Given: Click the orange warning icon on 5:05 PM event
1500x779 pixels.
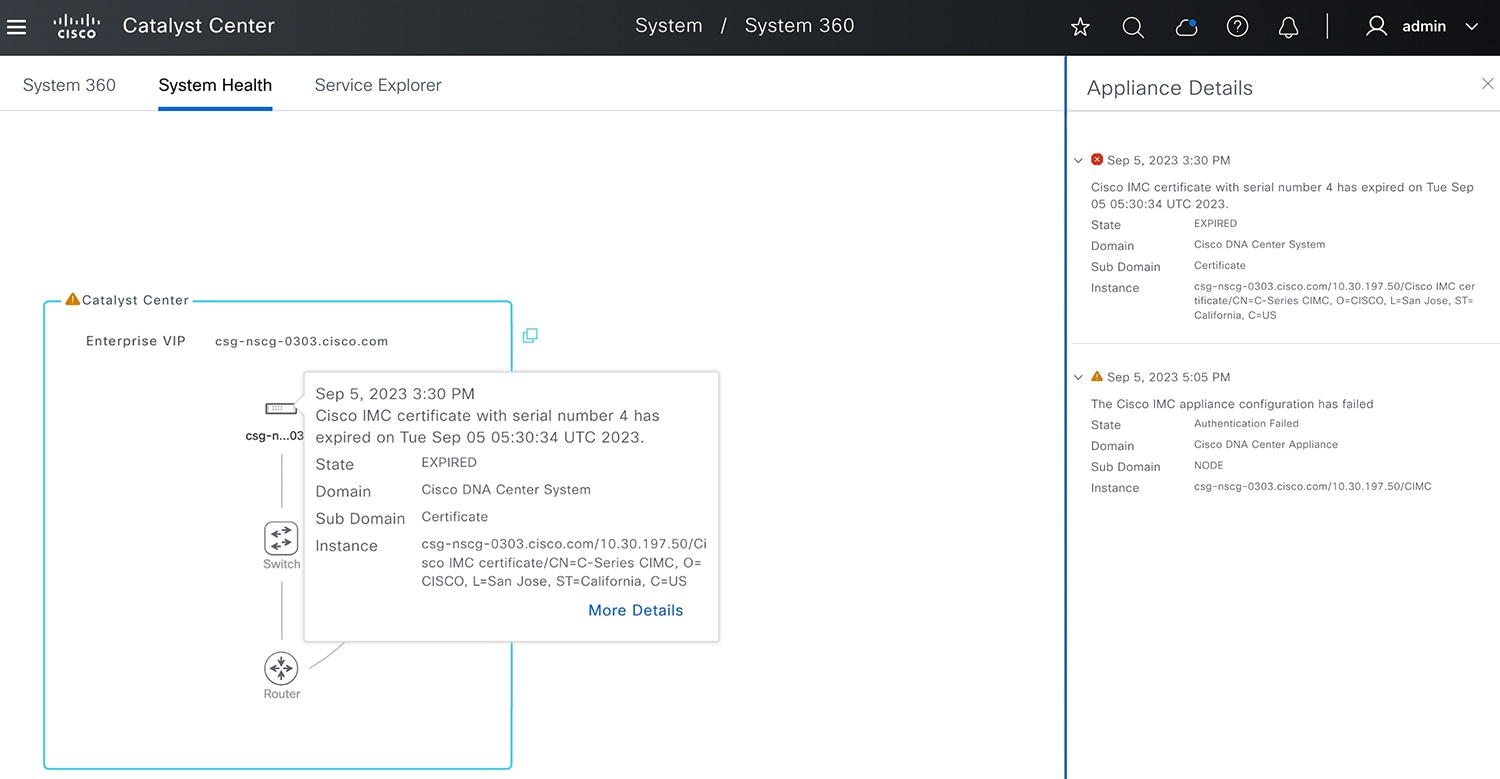Looking at the screenshot, I should (1097, 376).
